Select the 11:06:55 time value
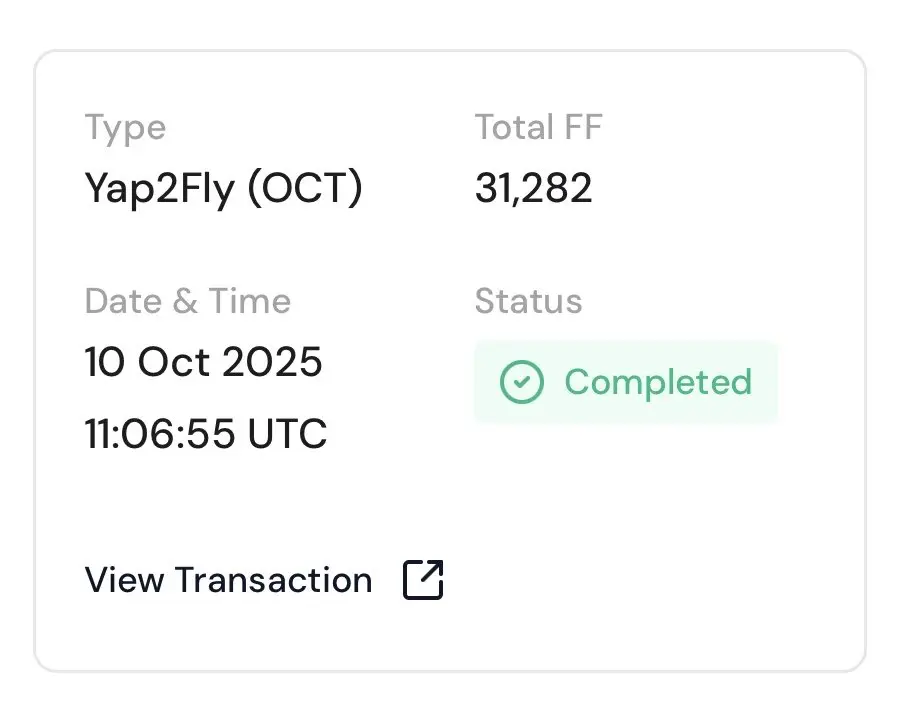 160,434
